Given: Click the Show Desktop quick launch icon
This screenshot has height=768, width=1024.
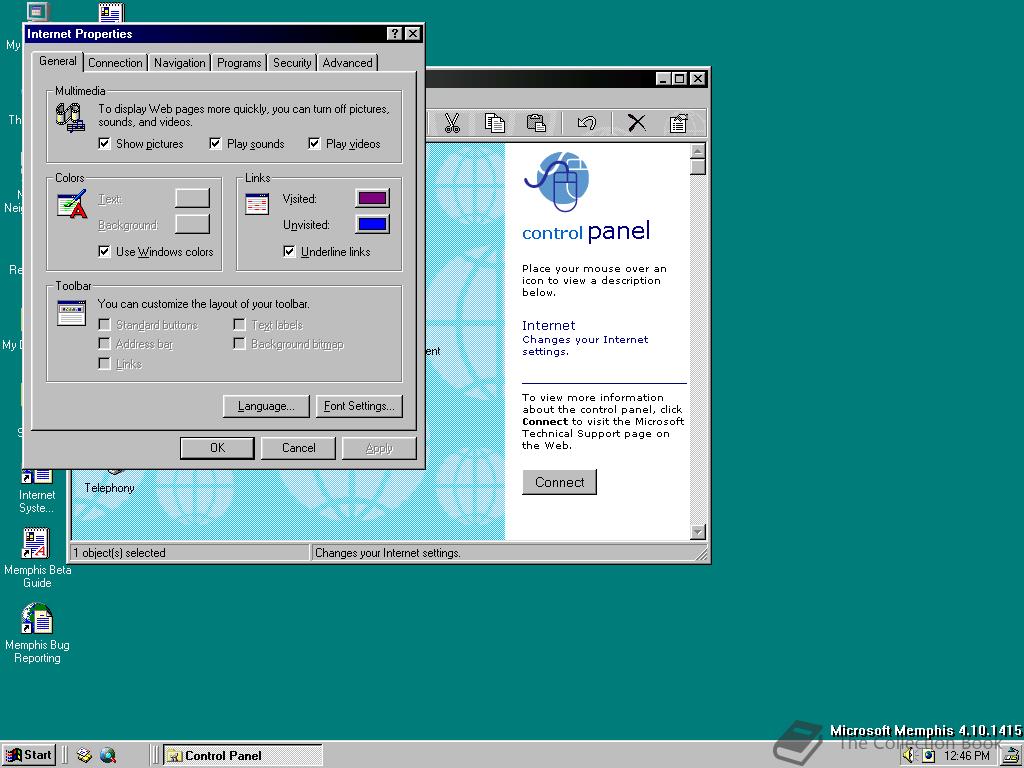Looking at the screenshot, I should tap(84, 756).
